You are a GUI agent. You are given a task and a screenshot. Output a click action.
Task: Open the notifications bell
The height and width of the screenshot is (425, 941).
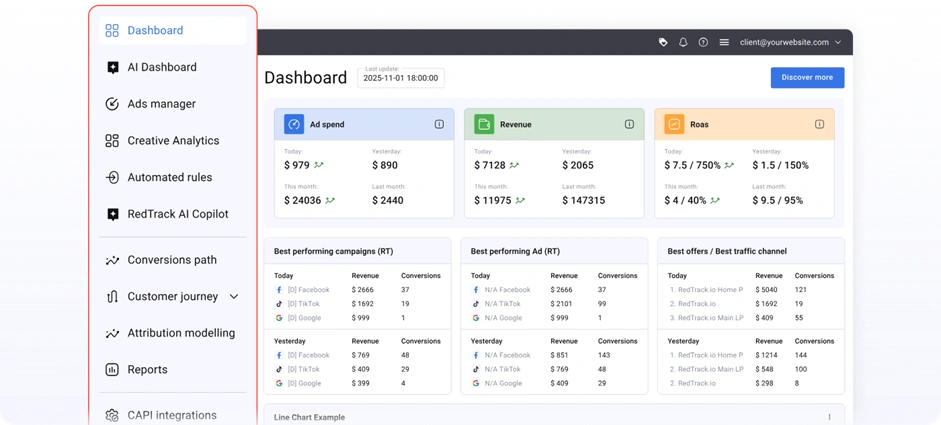(683, 43)
